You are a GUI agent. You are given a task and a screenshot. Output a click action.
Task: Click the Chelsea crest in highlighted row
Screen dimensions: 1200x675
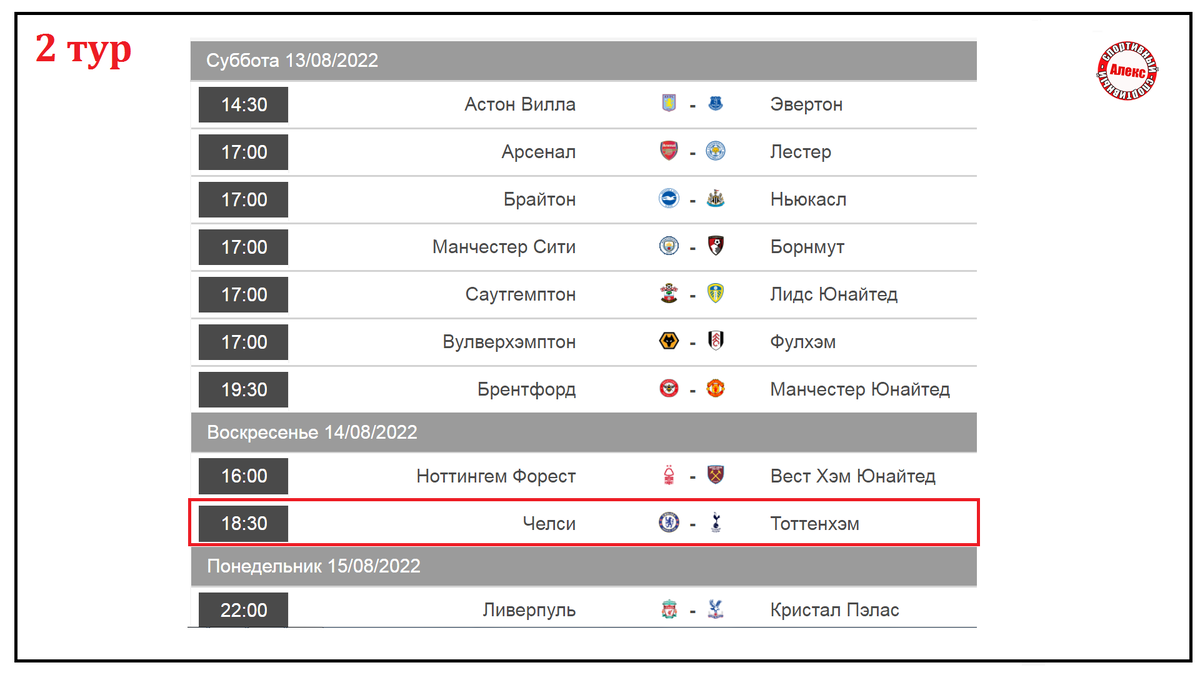tap(669, 522)
